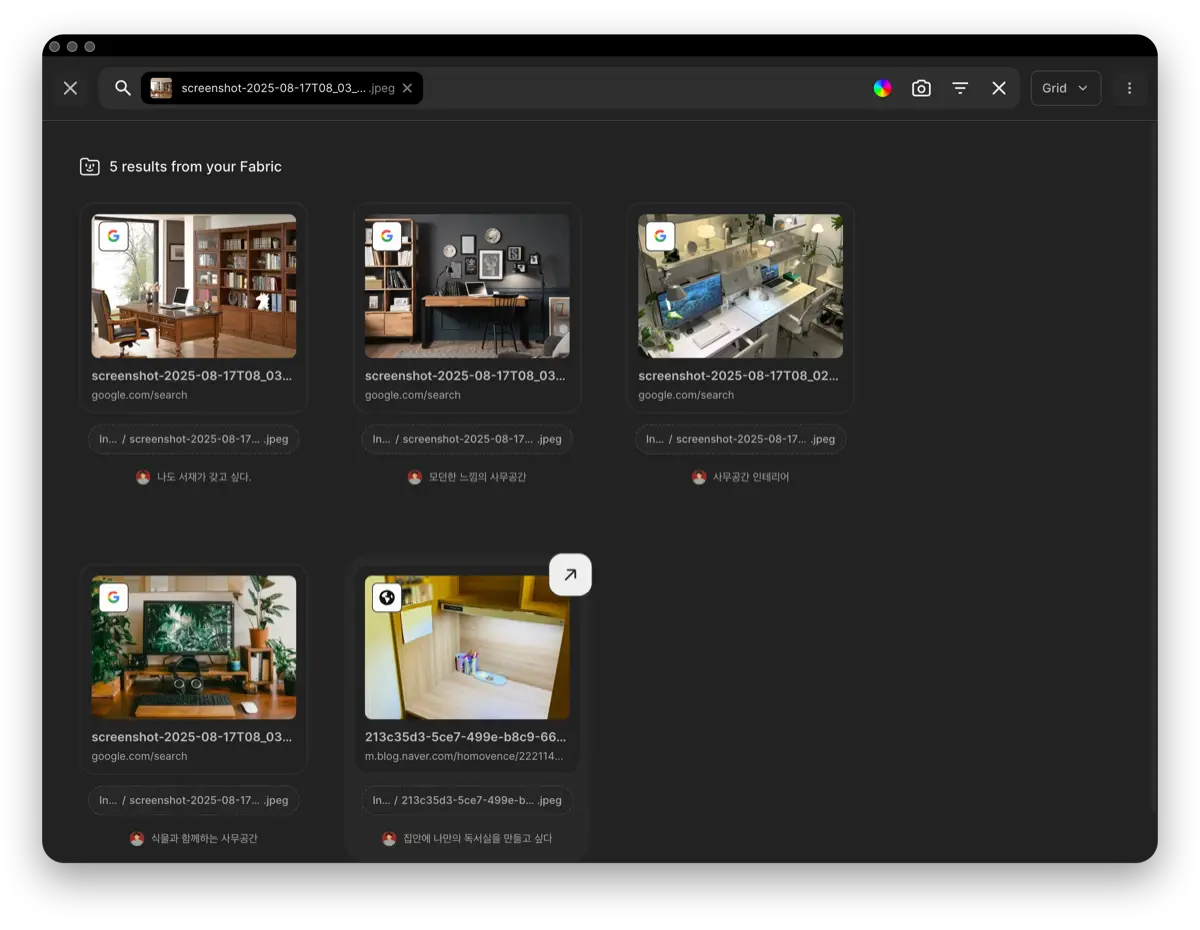
Task: Open the dark-wall desk workspace thumbnail
Action: pyautogui.click(x=467, y=286)
